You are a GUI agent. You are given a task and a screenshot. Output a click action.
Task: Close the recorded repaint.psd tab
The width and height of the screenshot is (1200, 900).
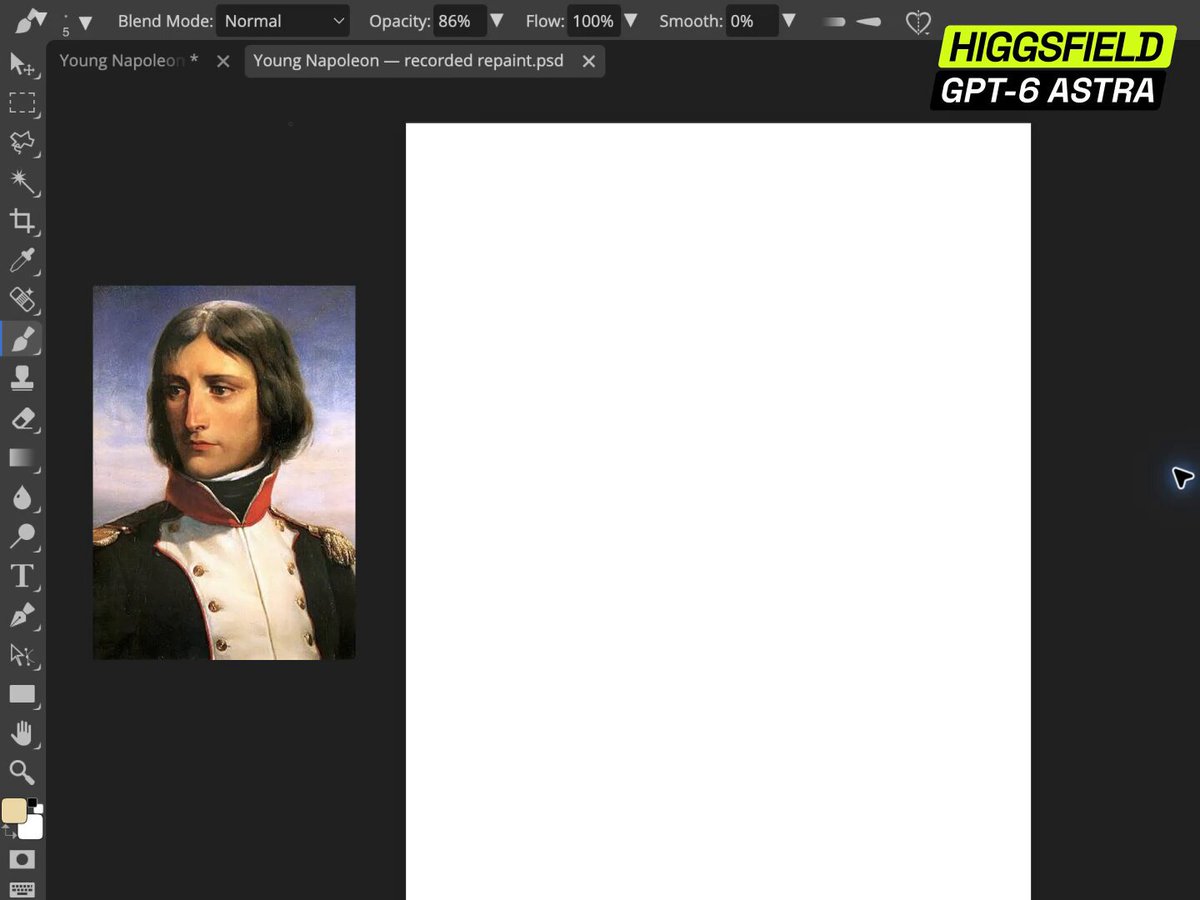[x=589, y=62]
